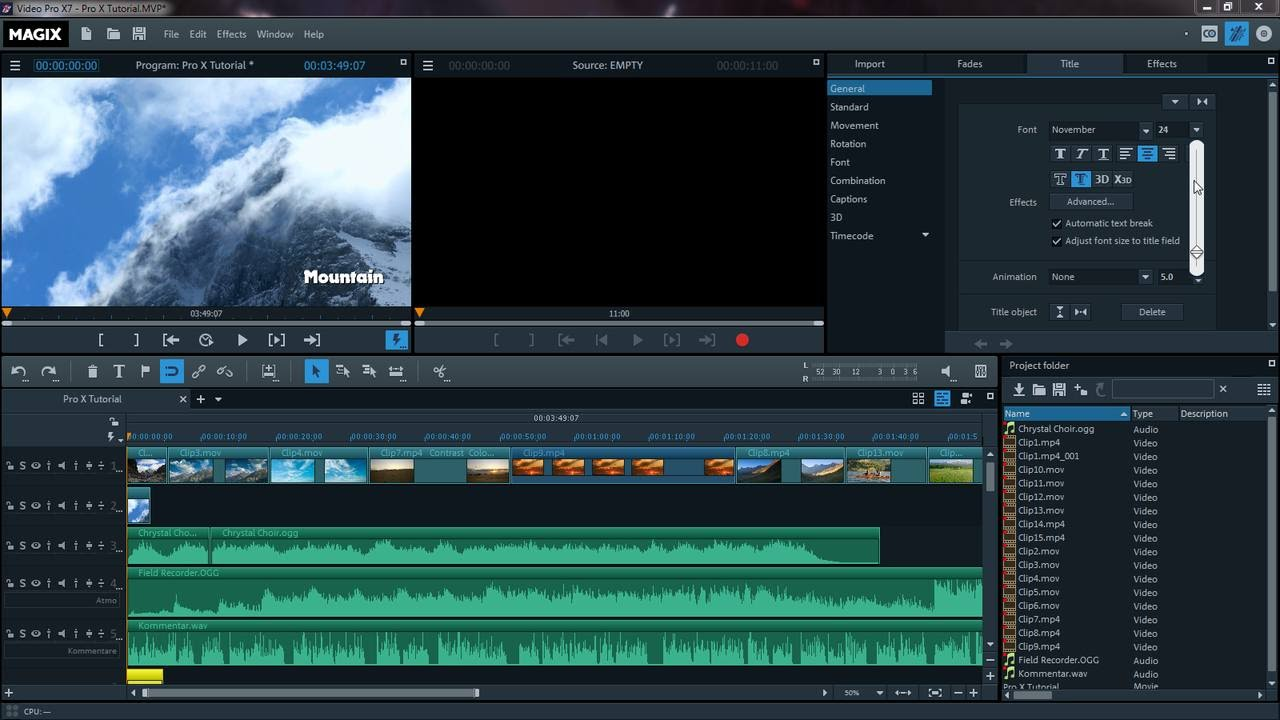Screen dimensions: 1280x720
Task: Set out-point bracket in program monitor
Action: coord(136,340)
